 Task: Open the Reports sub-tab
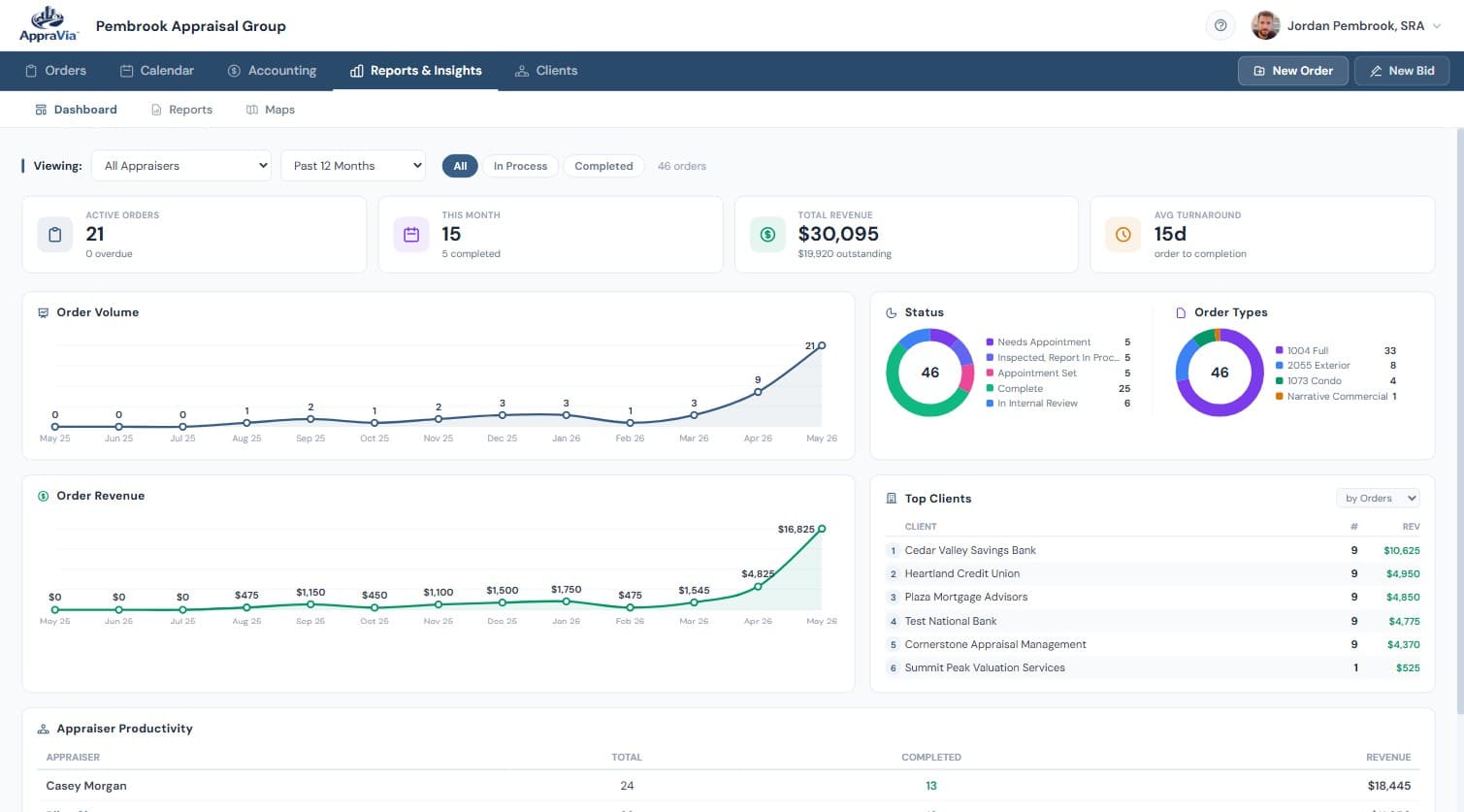click(181, 110)
